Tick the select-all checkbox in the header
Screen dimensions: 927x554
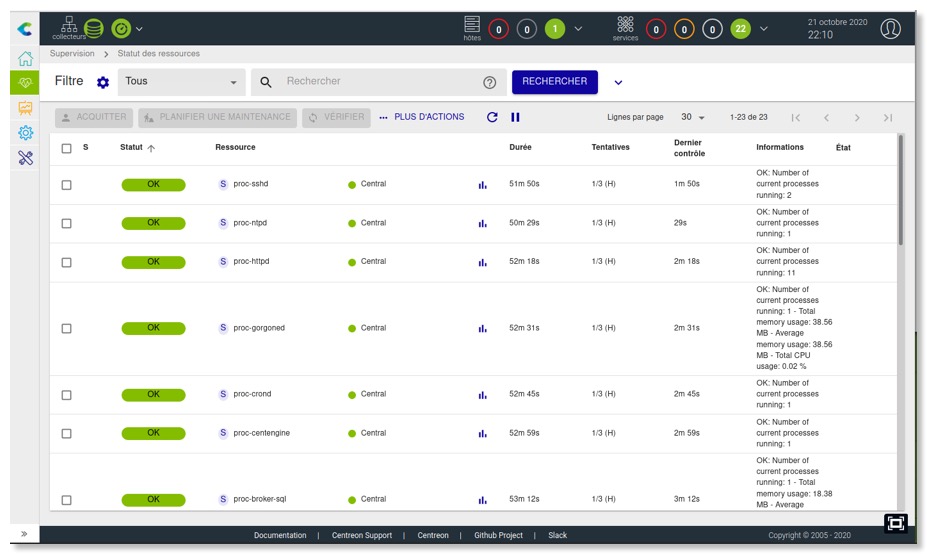(x=67, y=148)
